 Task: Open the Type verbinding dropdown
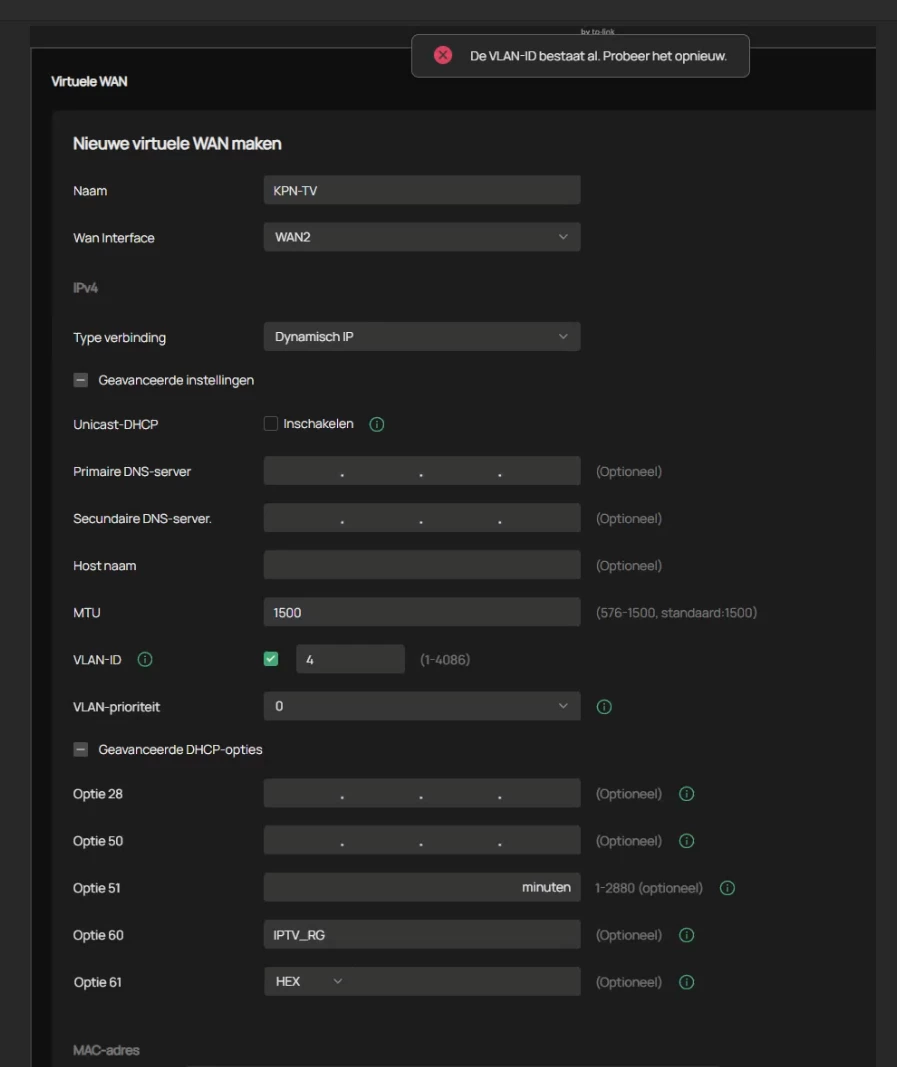[x=421, y=337]
